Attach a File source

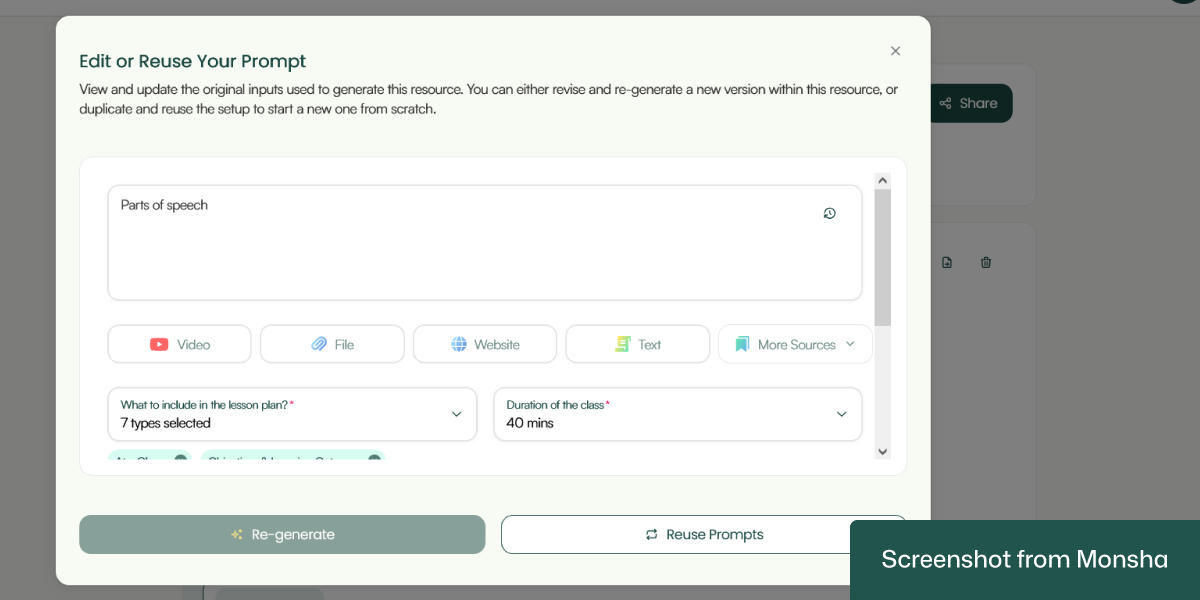pyautogui.click(x=332, y=344)
